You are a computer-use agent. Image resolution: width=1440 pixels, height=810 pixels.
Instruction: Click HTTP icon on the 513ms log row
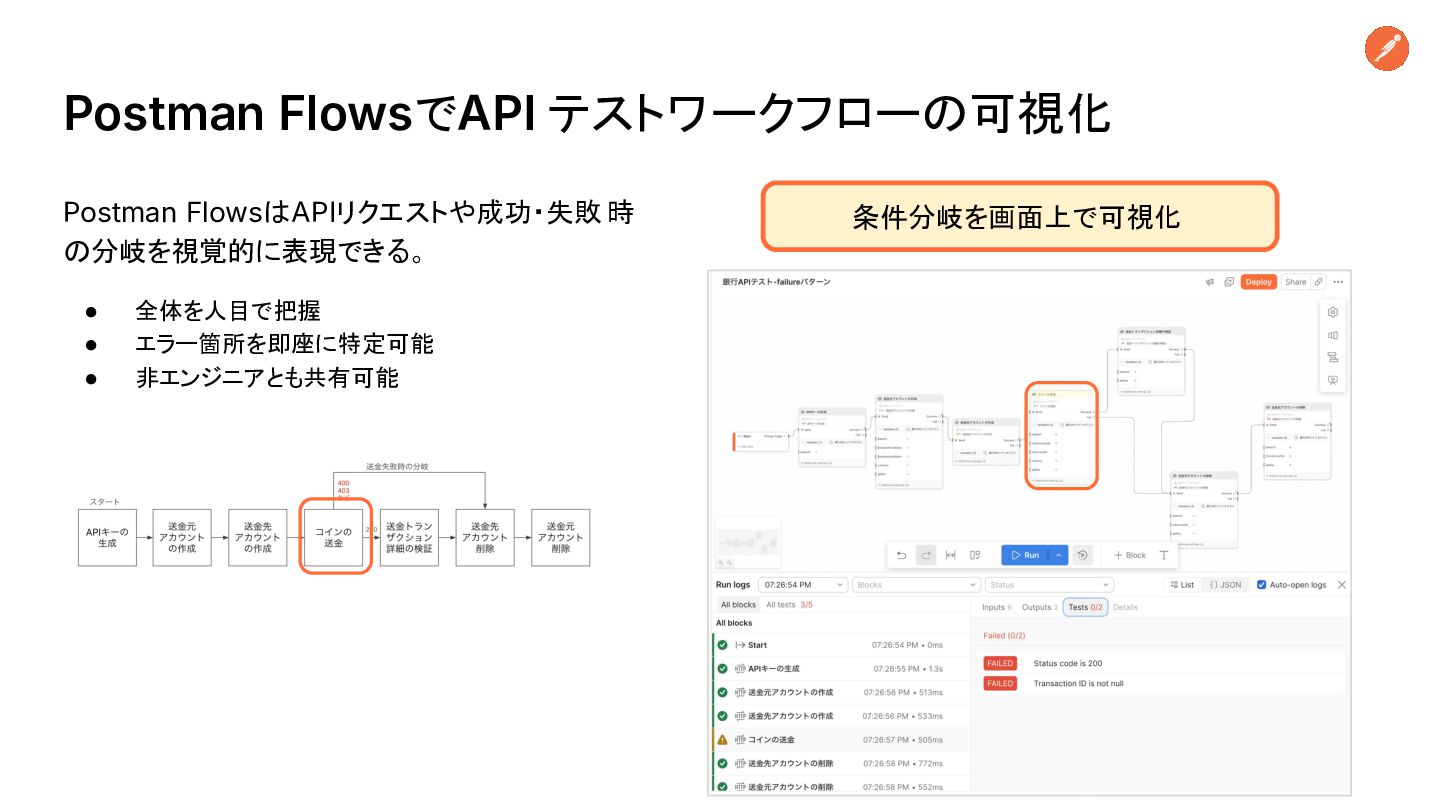point(740,692)
